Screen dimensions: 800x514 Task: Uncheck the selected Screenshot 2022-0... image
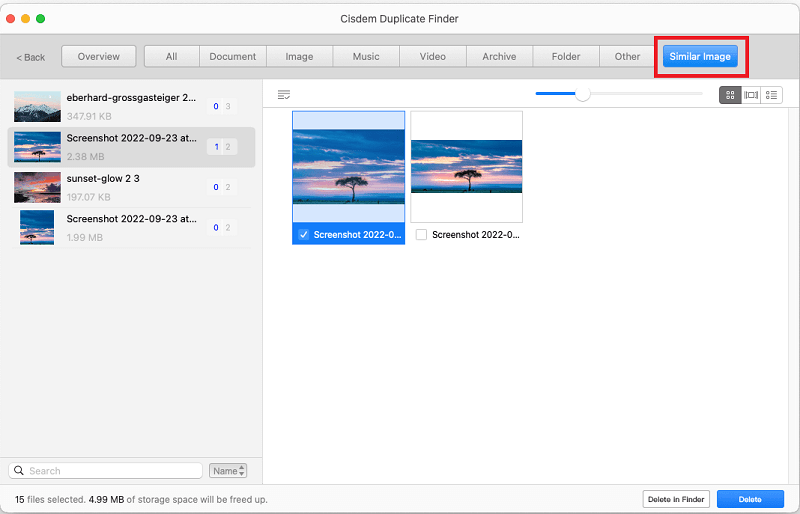pos(304,234)
